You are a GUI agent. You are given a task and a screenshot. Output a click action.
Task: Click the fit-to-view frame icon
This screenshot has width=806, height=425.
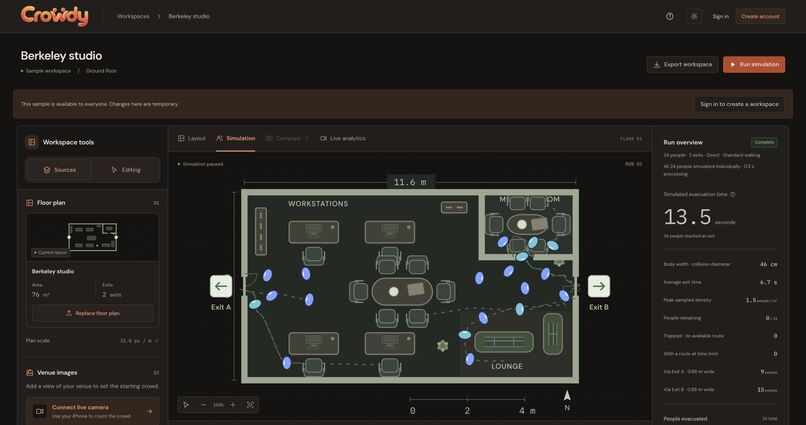(x=250, y=405)
